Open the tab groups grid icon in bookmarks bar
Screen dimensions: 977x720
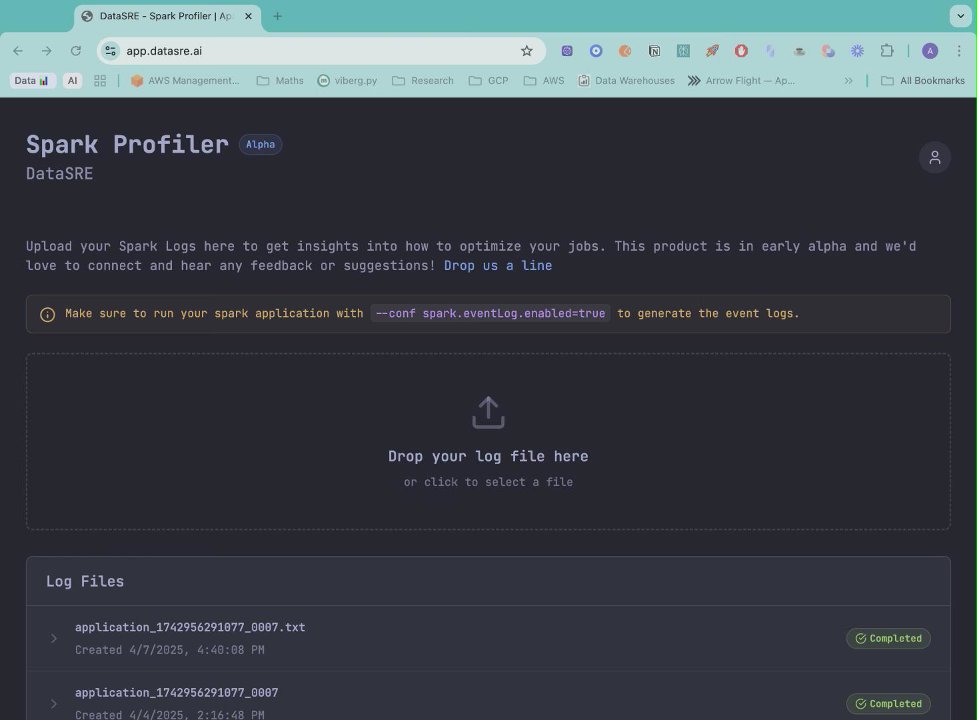tap(100, 80)
